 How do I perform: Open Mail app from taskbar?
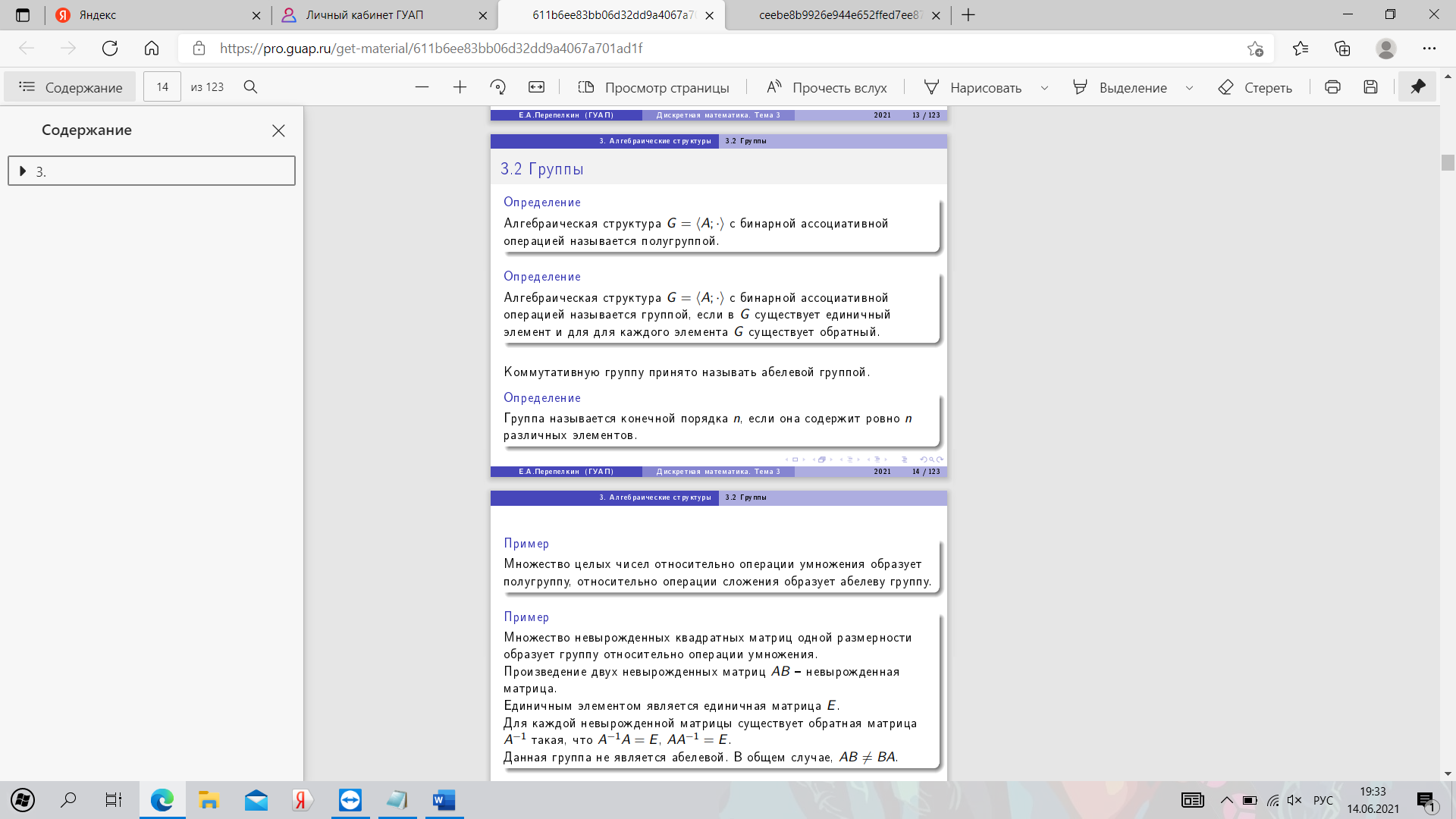256,800
